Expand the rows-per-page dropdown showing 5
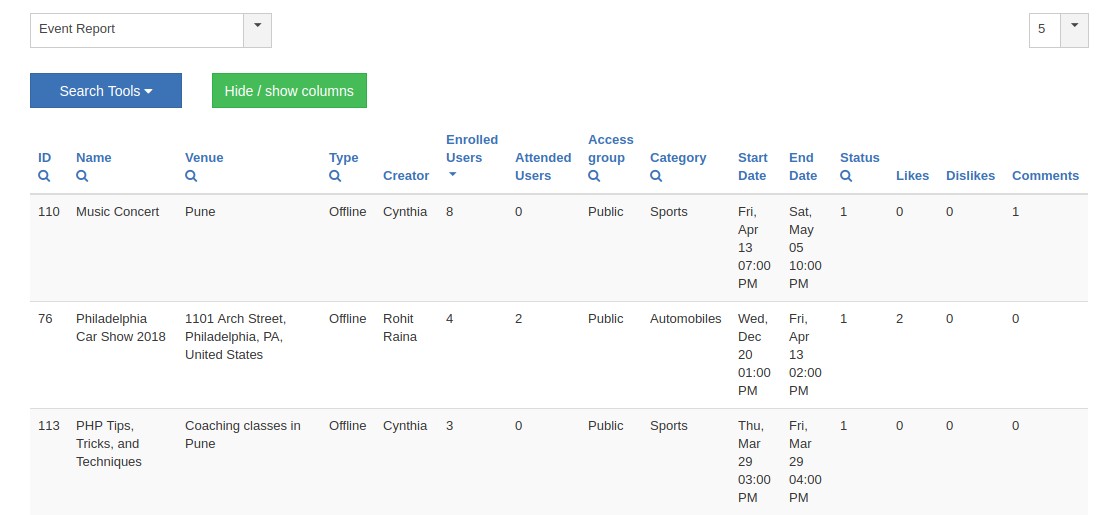Viewport: 1116px width, 515px height. (1074, 29)
